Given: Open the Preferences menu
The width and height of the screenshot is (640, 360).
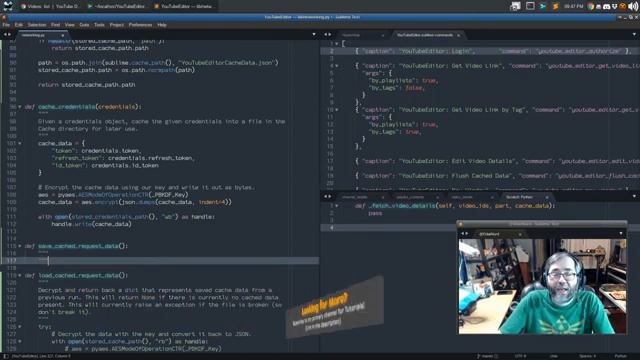Looking at the screenshot, I should [140, 25].
